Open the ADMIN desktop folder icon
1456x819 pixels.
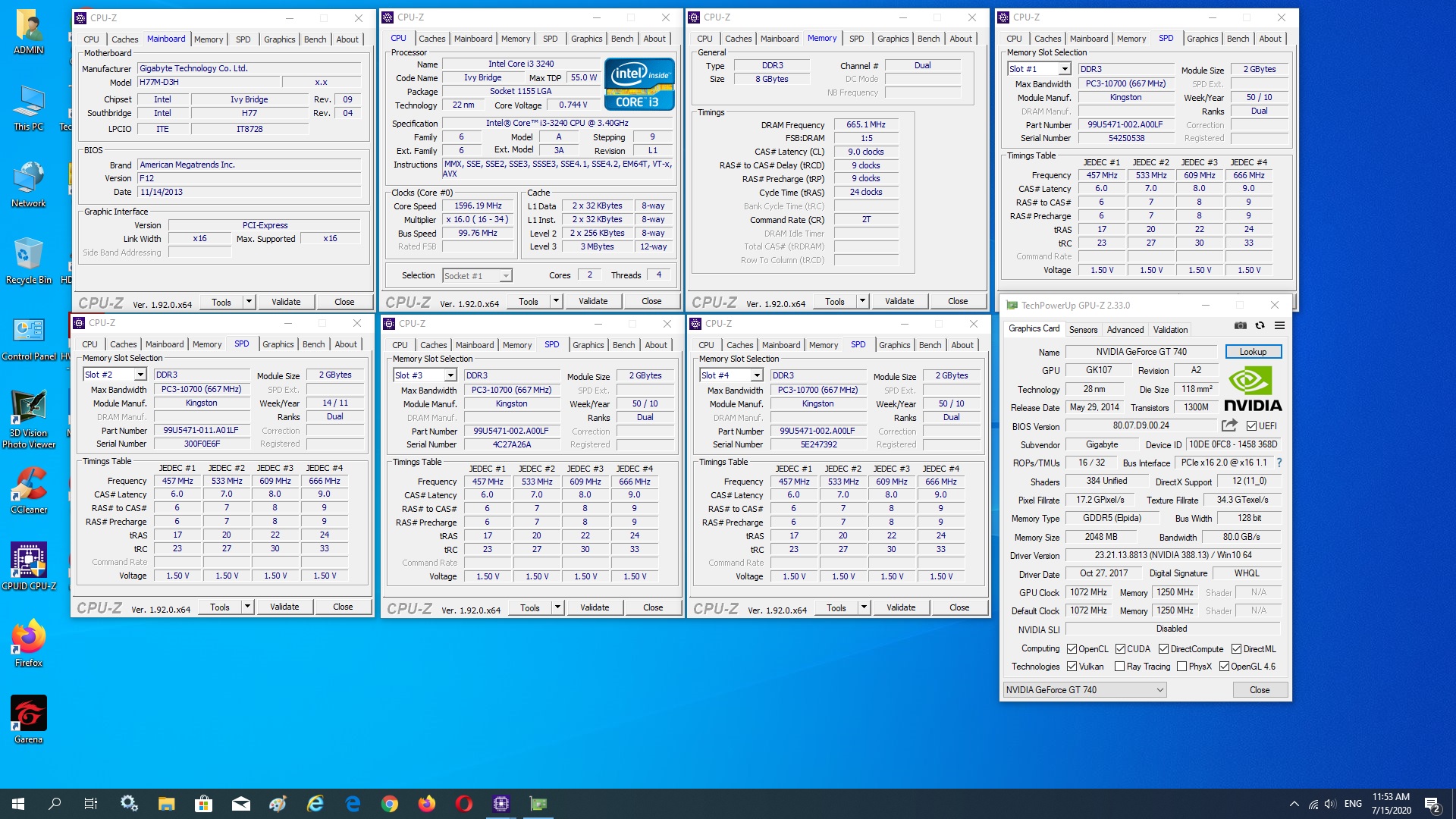(29, 32)
